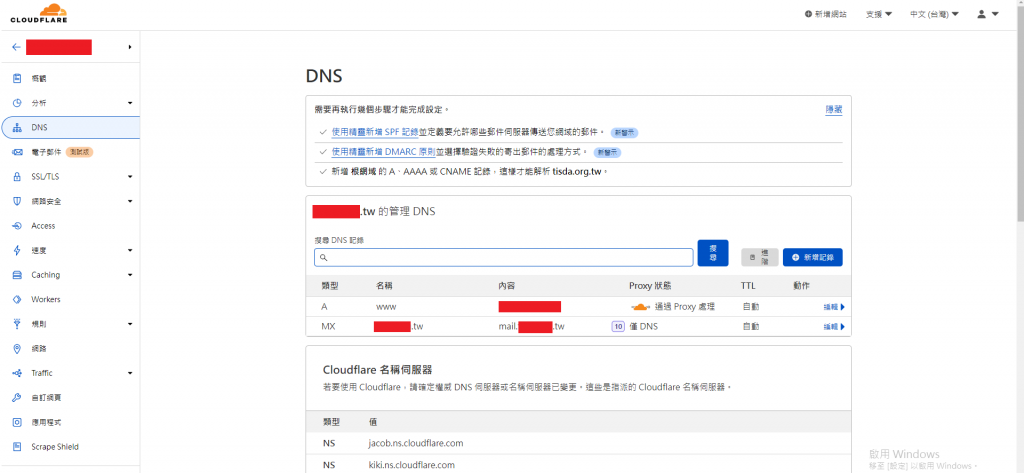
Task: Click the beta badge next to Email
Action: [79, 152]
